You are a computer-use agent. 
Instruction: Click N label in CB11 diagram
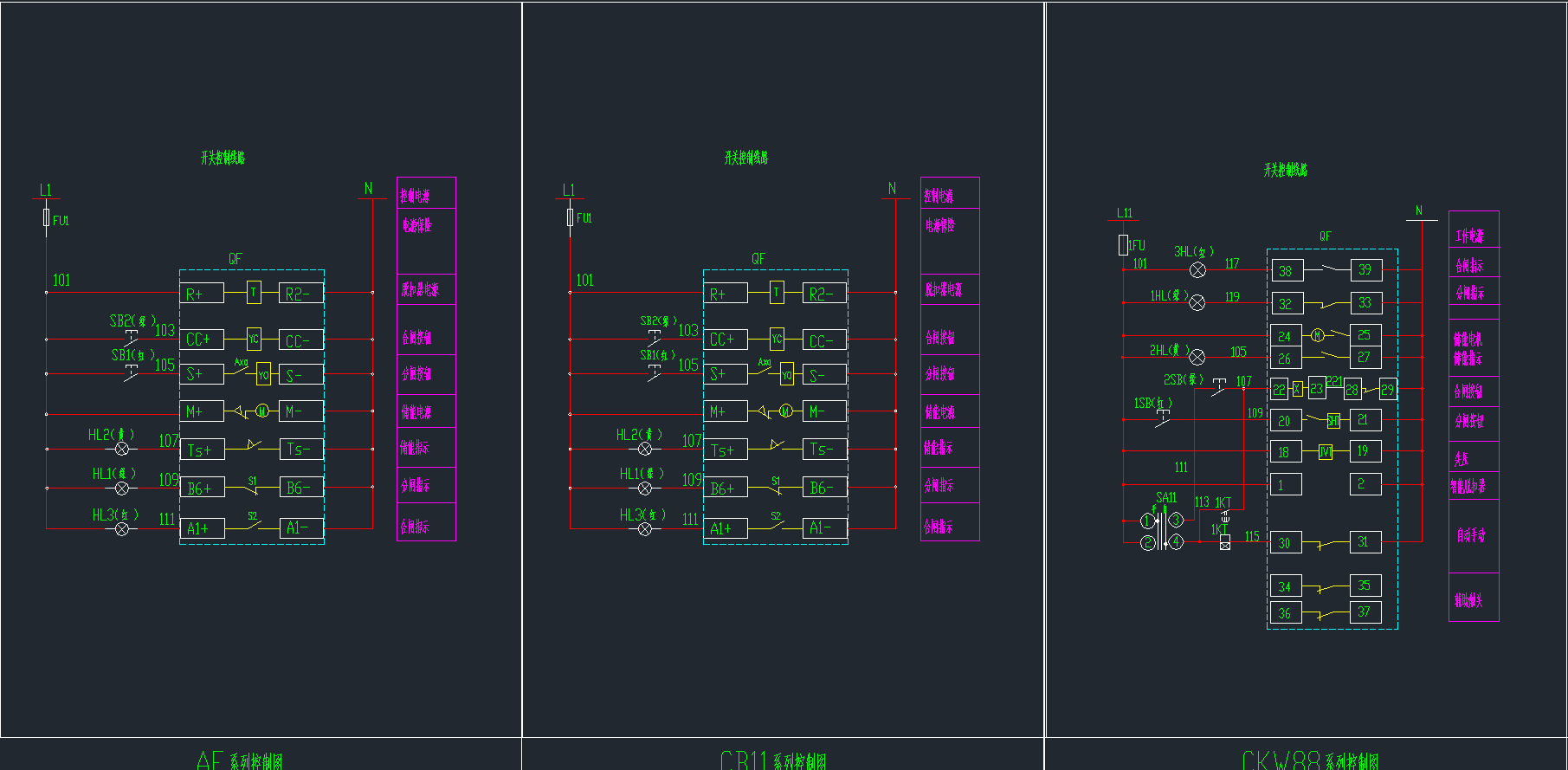[x=892, y=188]
